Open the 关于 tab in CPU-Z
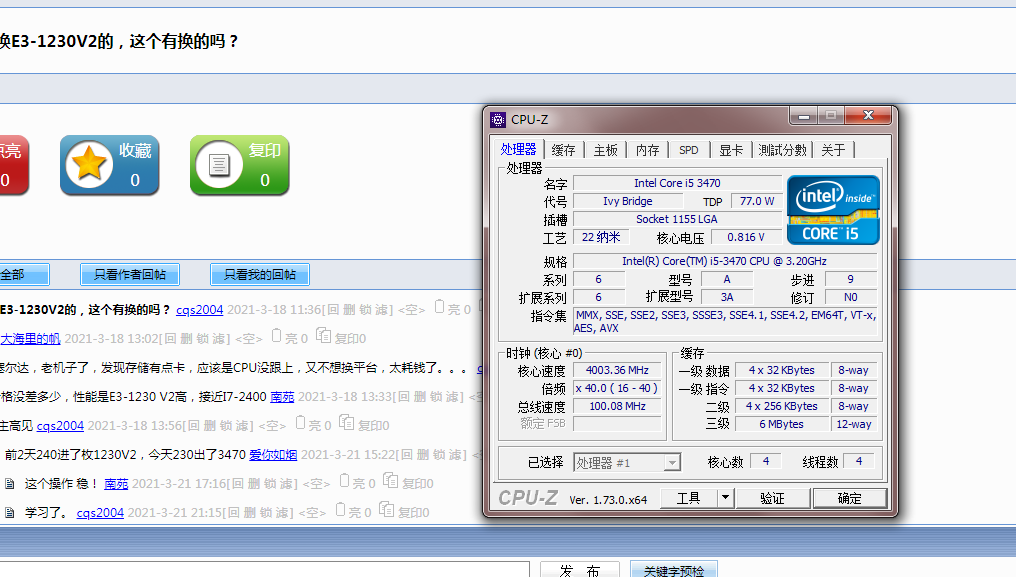Viewport: 1016px width, 577px height. click(833, 150)
